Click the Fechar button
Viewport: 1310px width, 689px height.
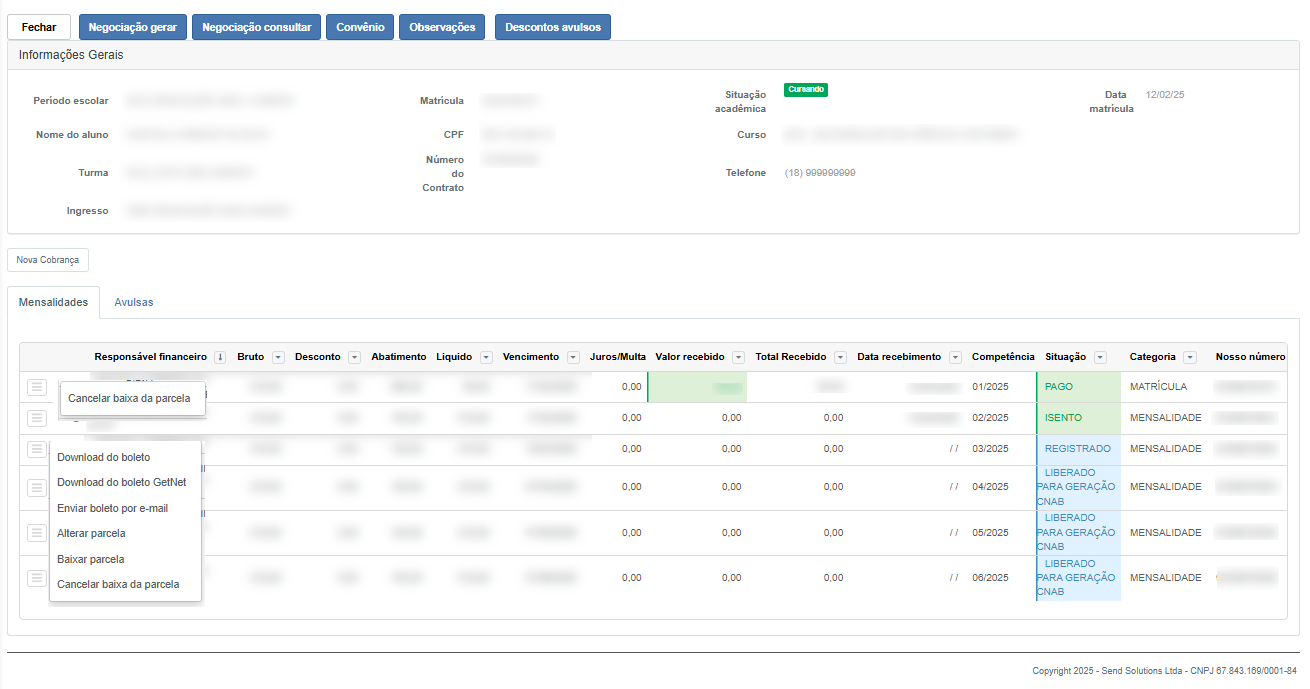pos(39,27)
